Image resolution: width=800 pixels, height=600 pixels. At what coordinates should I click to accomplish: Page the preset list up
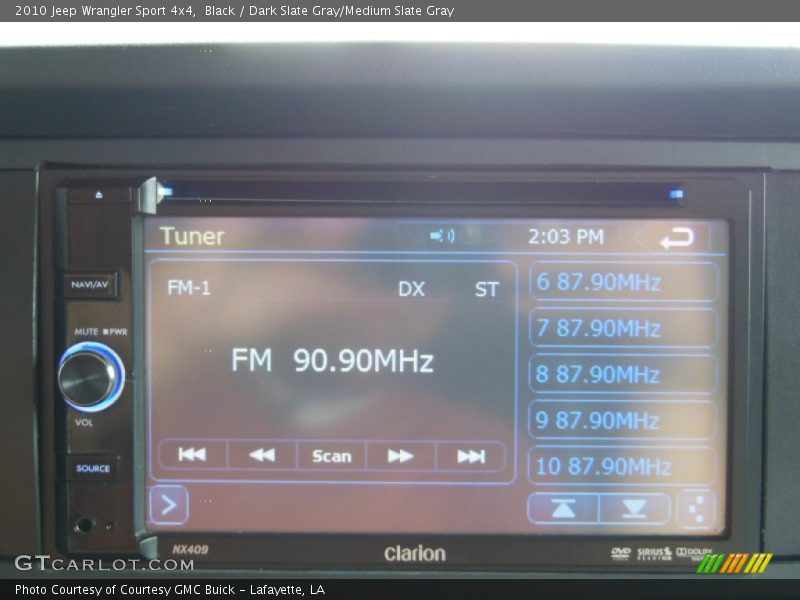click(x=563, y=508)
